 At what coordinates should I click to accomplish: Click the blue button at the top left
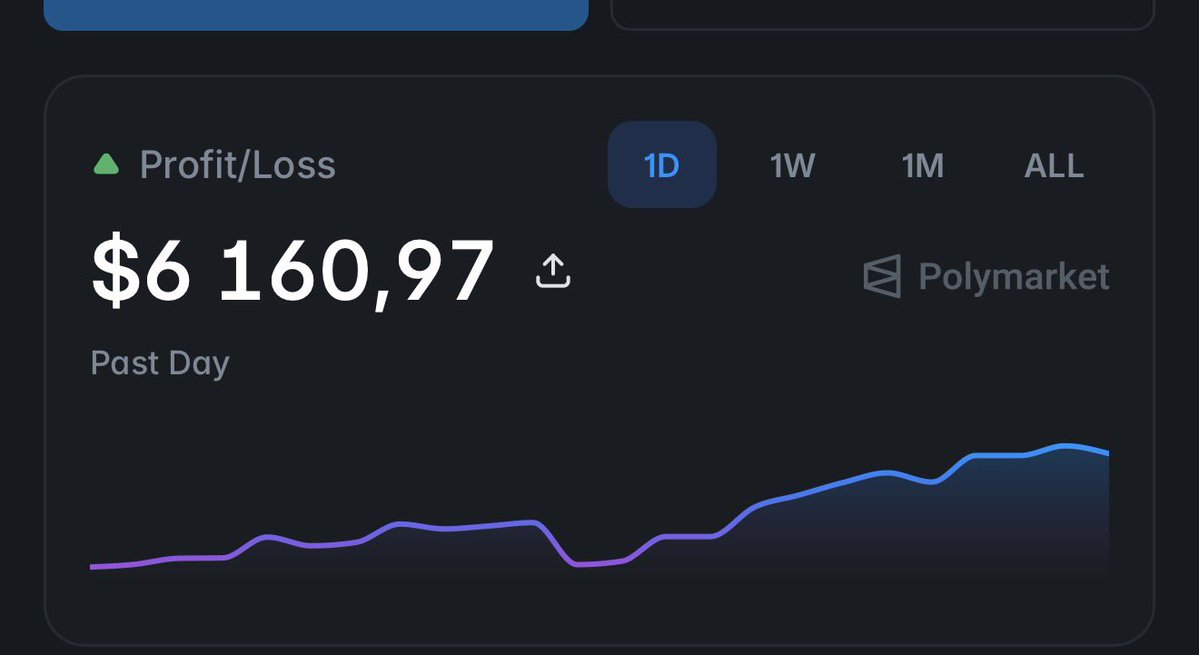[315, 13]
